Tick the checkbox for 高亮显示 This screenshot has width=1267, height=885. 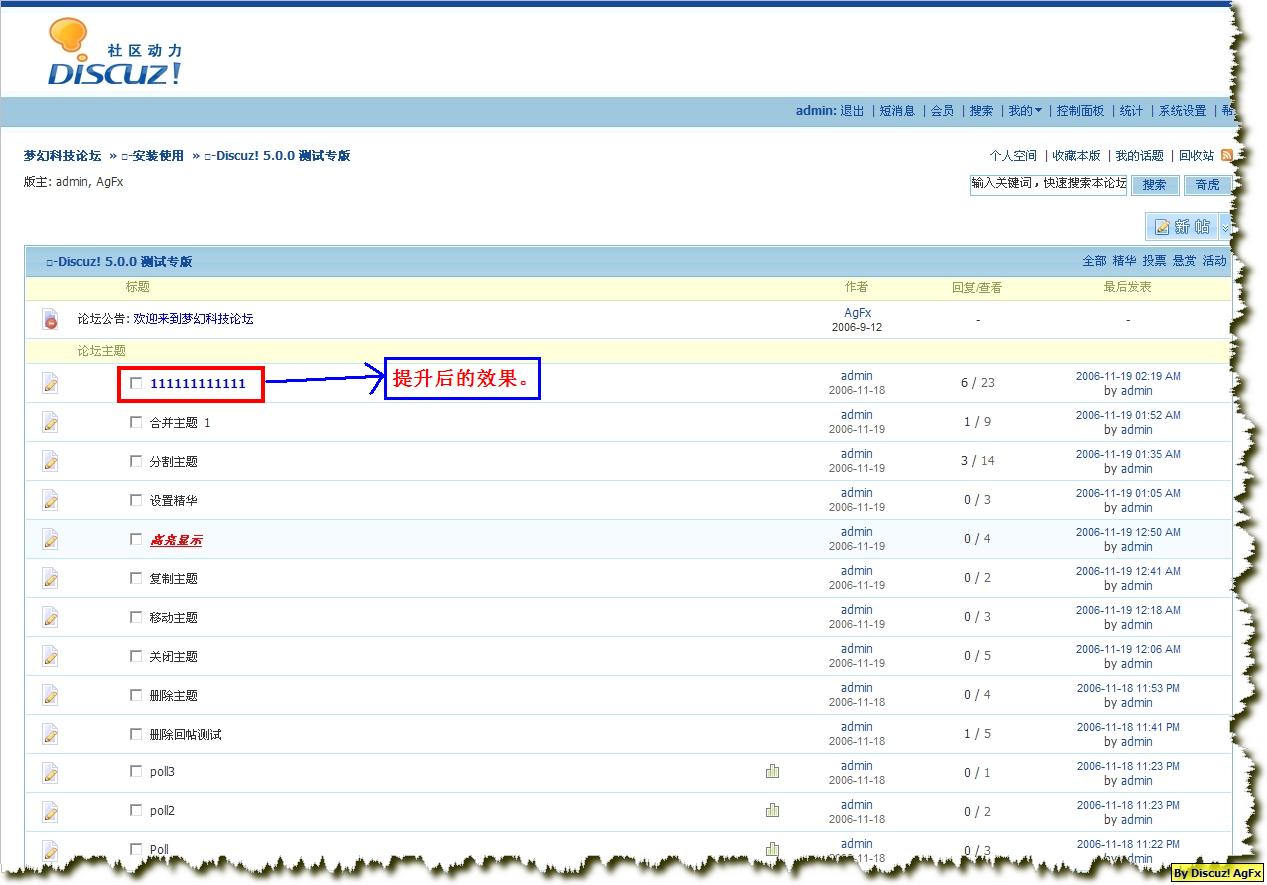[136, 538]
